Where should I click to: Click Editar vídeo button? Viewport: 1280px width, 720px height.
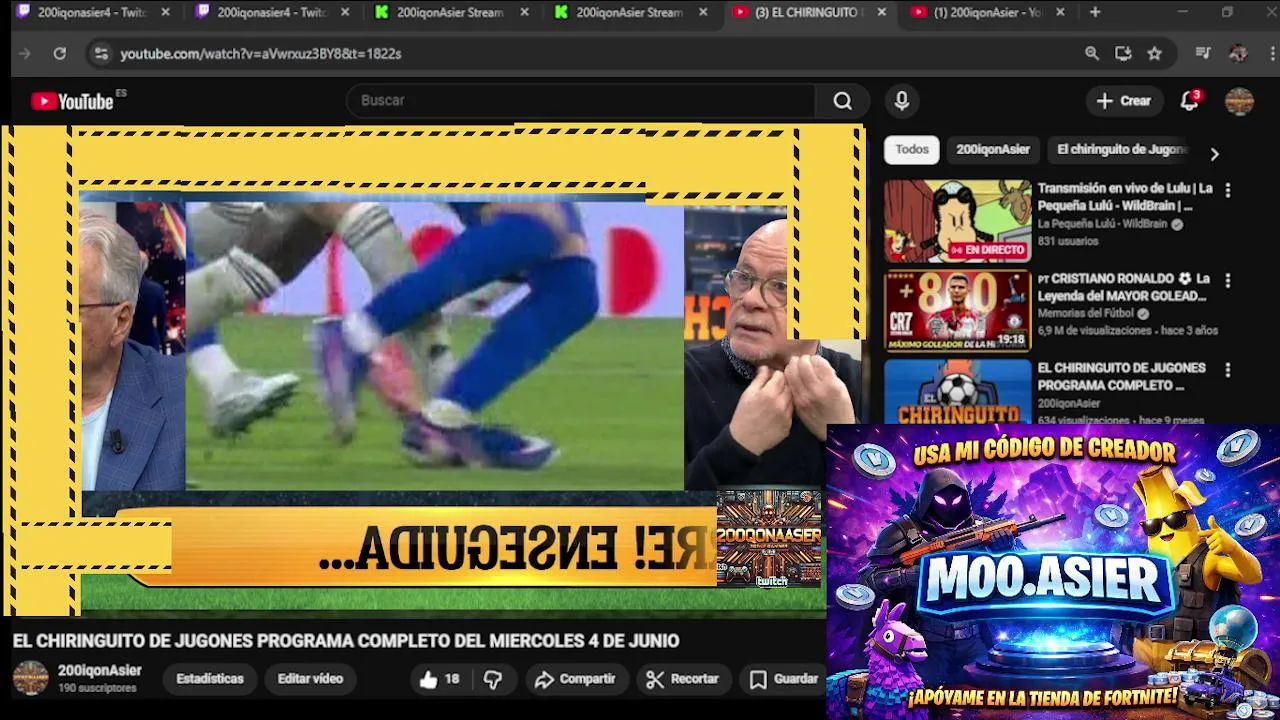click(310, 679)
